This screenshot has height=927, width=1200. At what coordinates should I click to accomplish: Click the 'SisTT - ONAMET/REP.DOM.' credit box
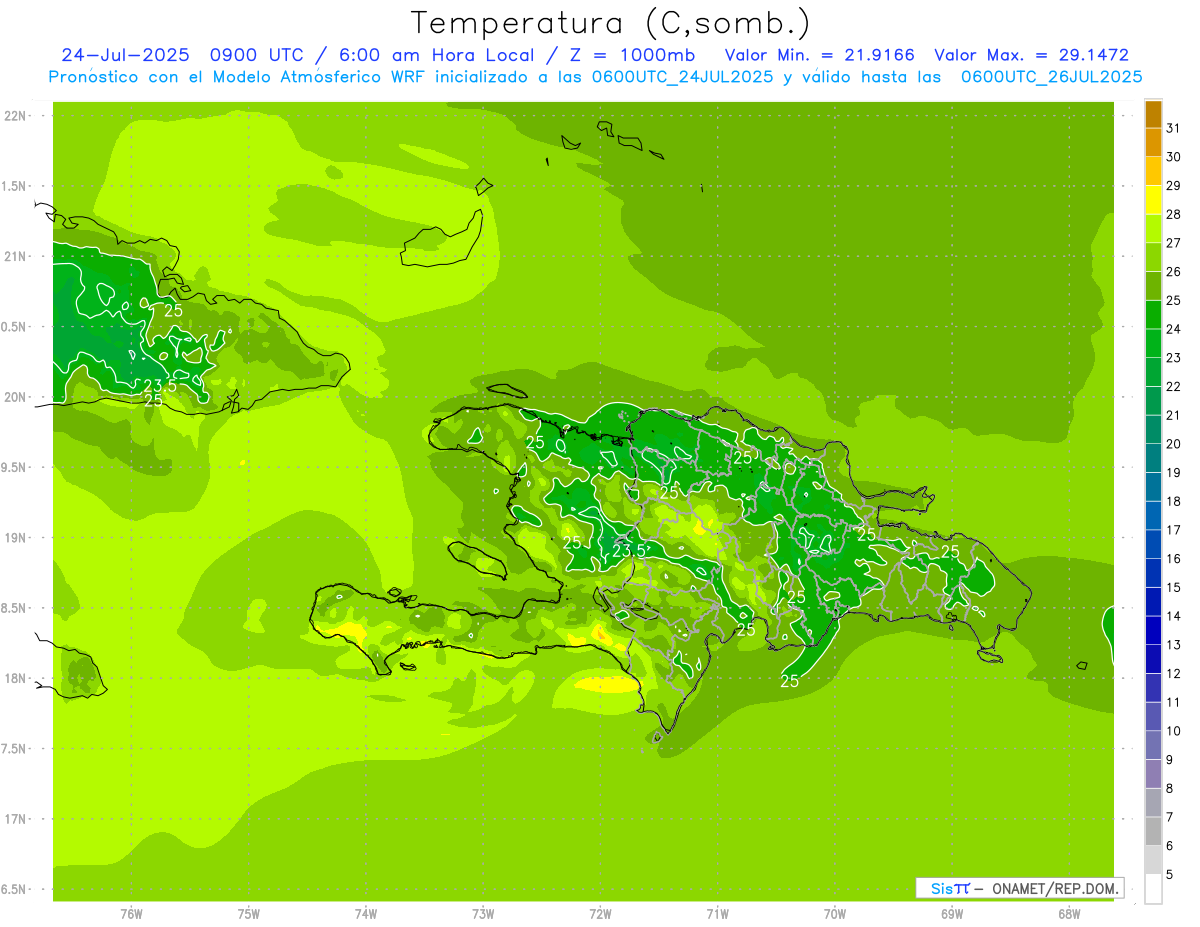pyautogui.click(x=1019, y=888)
